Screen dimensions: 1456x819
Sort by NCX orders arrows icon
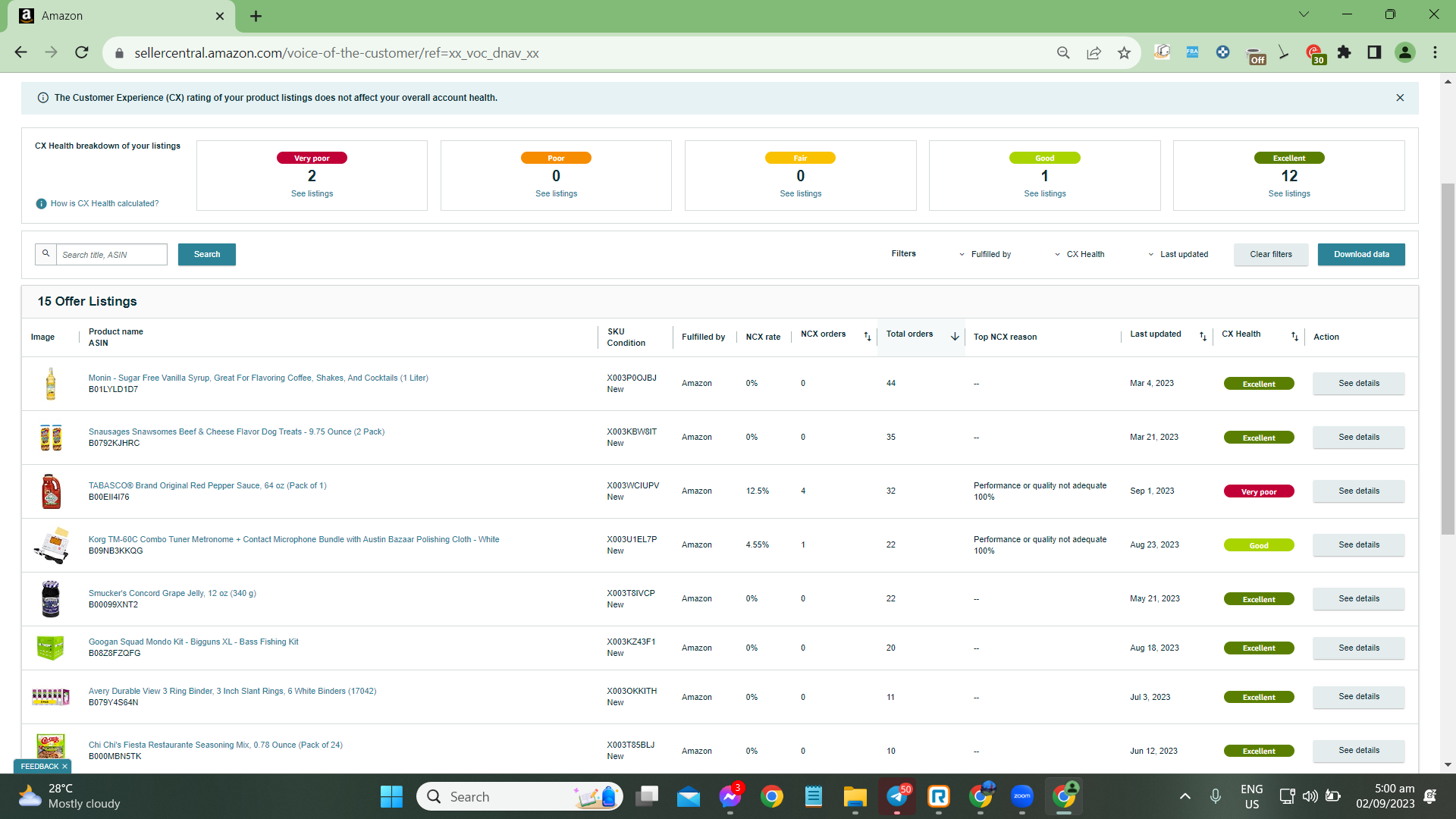tap(867, 336)
